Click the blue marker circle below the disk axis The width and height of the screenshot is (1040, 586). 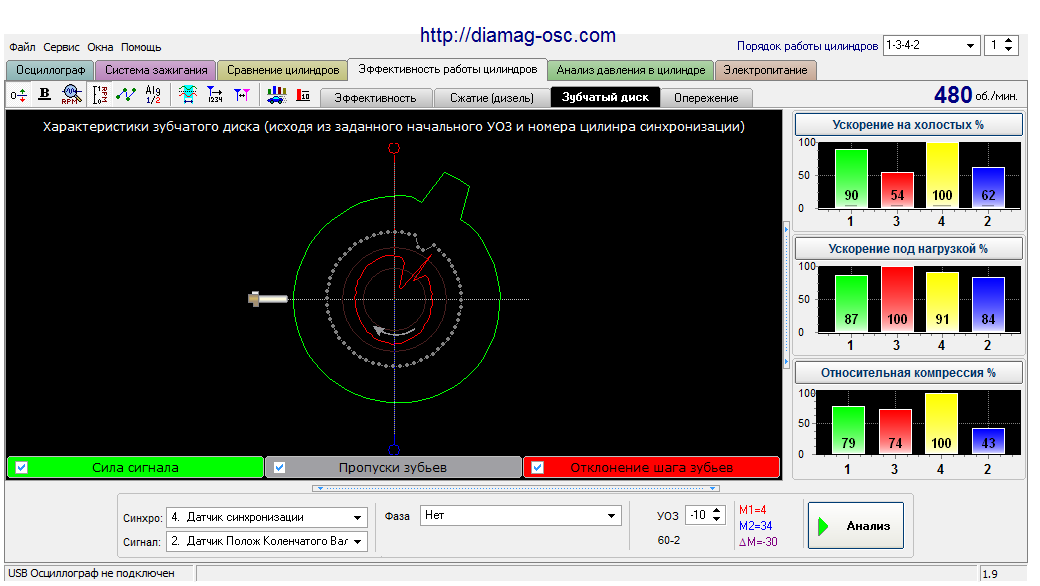coord(394,450)
